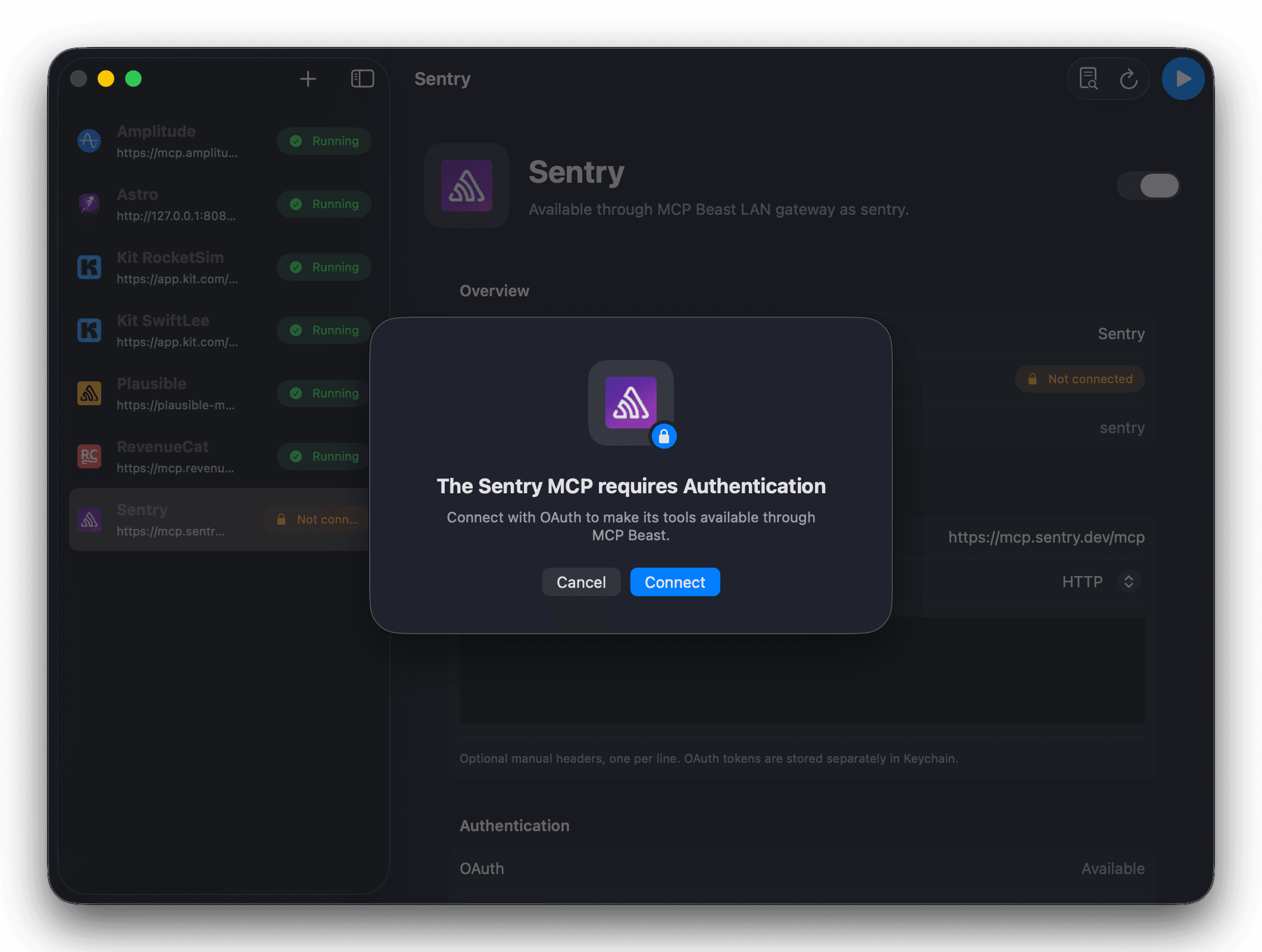The image size is (1262, 952).
Task: Click the Available value in OAuth row
Action: click(1113, 869)
